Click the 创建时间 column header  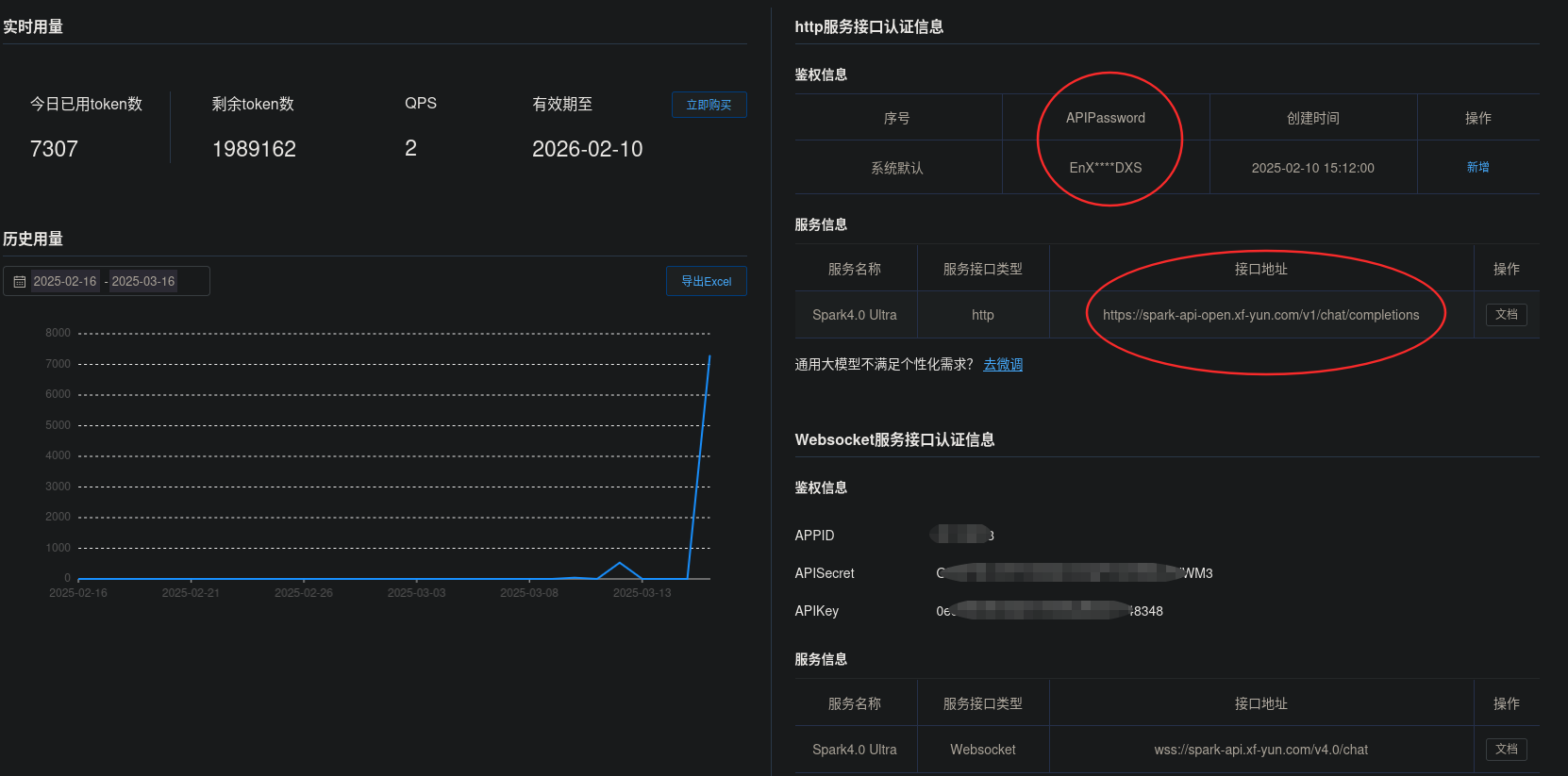click(1312, 118)
